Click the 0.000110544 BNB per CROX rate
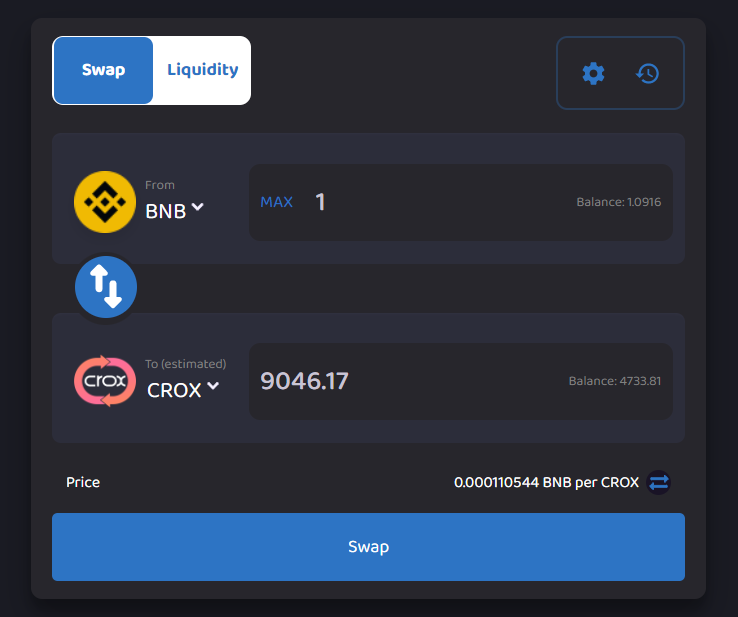This screenshot has width=738, height=617. [x=546, y=482]
